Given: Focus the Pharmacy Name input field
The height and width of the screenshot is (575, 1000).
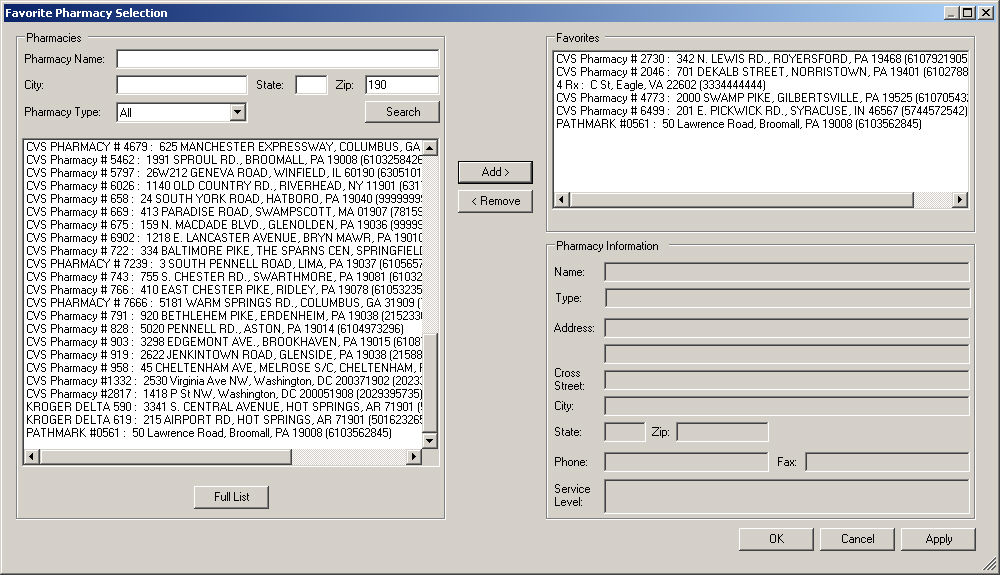Looking at the screenshot, I should (x=278, y=59).
